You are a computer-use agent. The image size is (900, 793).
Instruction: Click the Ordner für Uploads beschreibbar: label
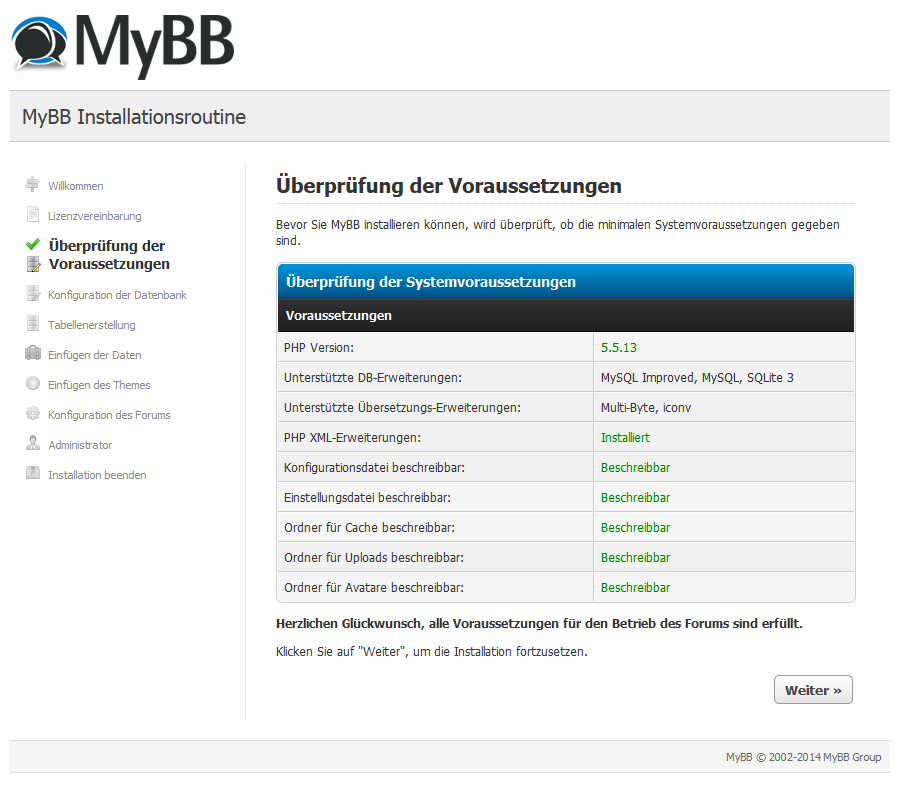coord(374,558)
